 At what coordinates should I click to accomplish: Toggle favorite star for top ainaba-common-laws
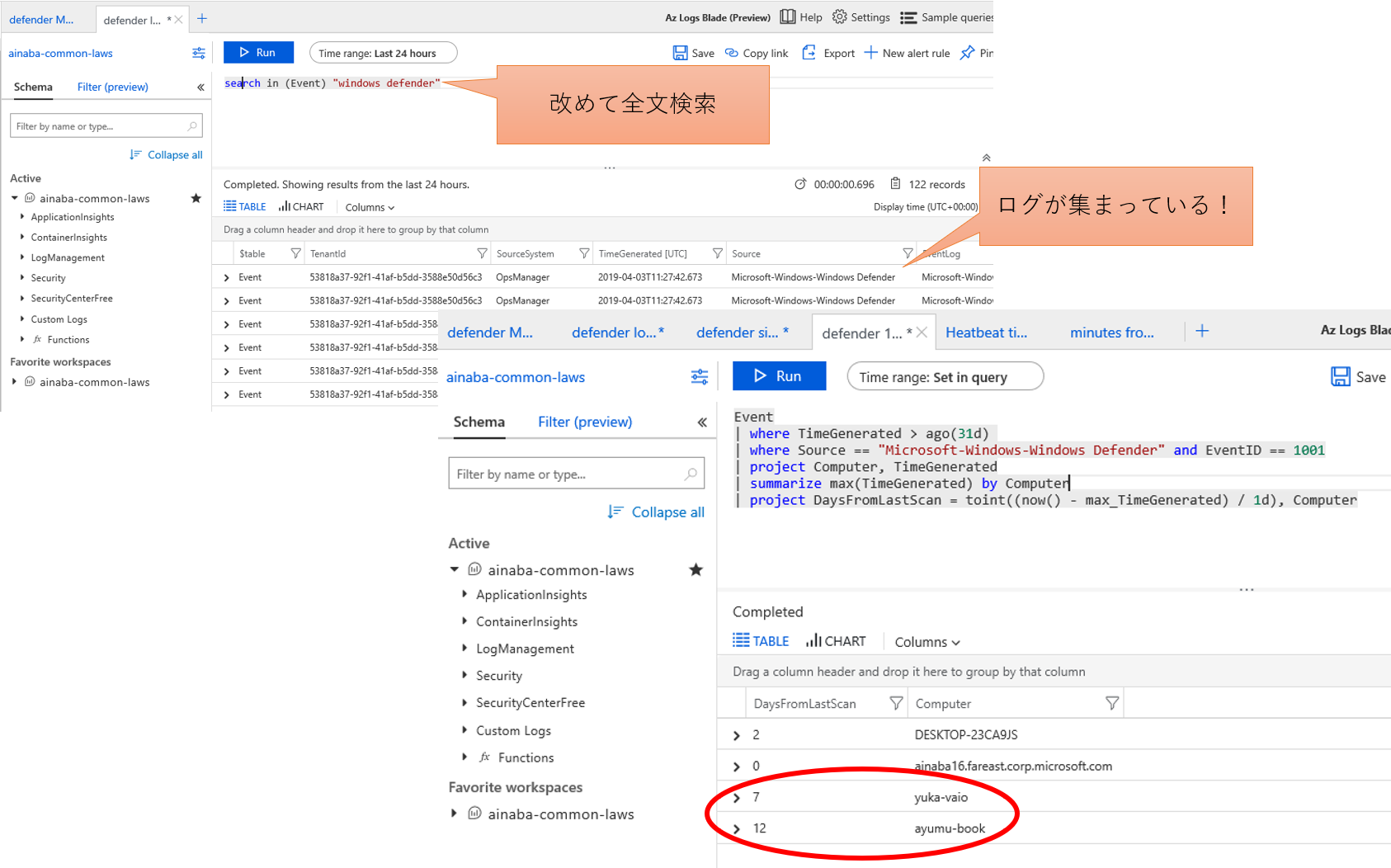(x=196, y=198)
